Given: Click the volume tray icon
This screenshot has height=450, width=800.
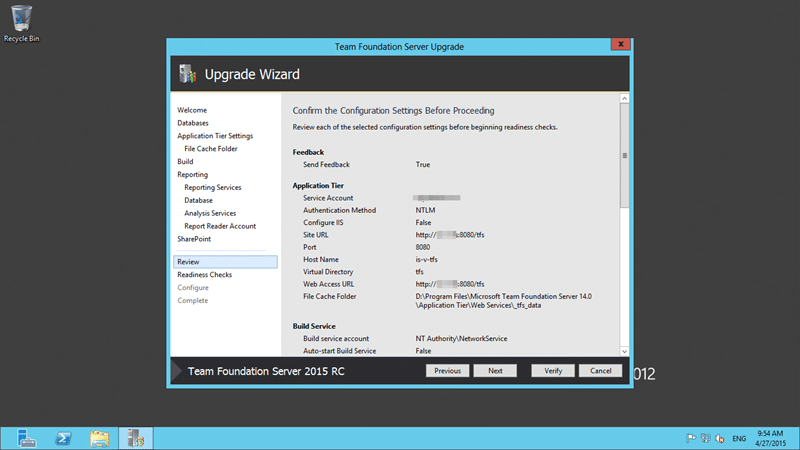Looking at the screenshot, I should (720, 438).
